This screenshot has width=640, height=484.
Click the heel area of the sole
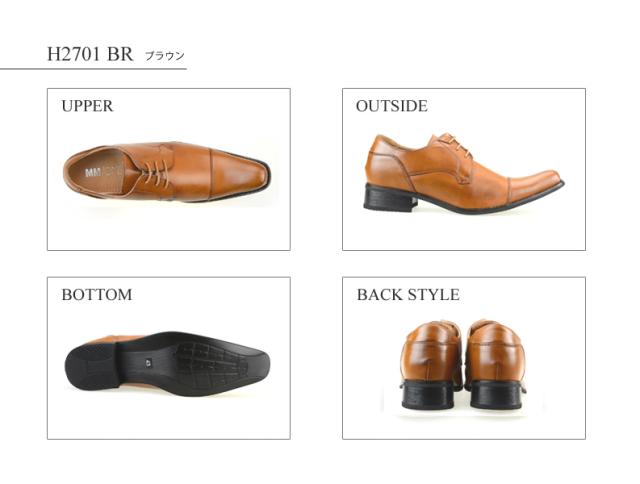click(91, 366)
